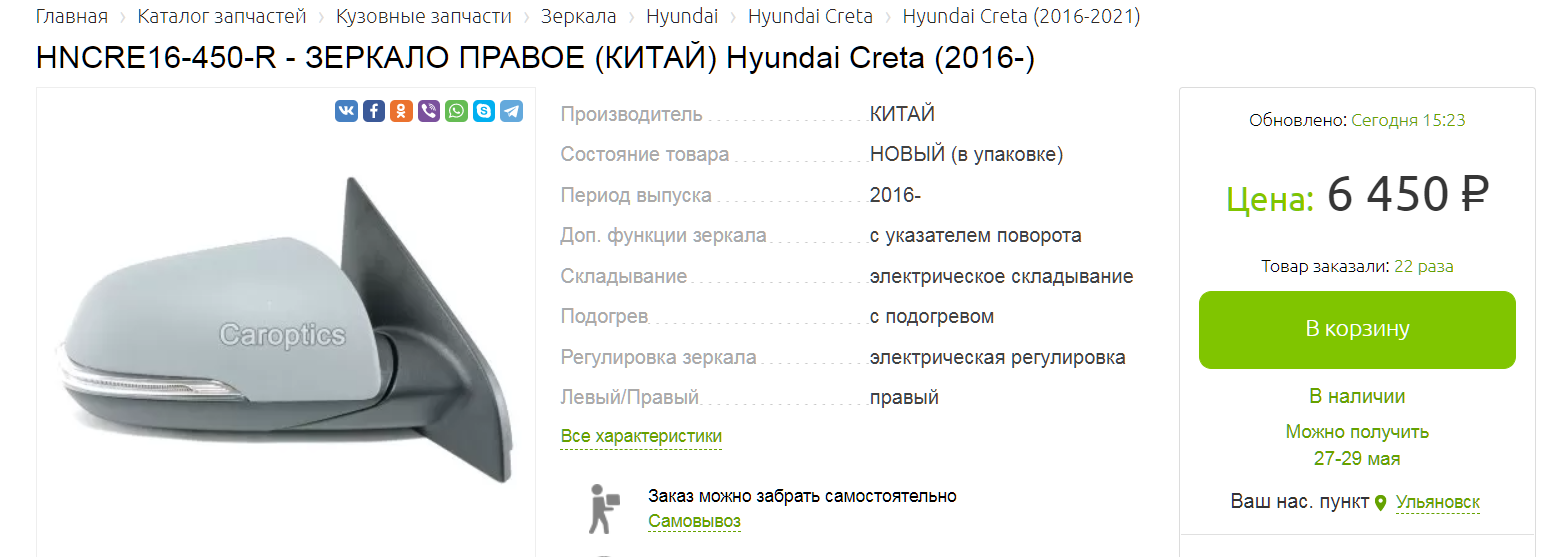Click Производитель value КИТАЙ
1568x557 pixels.
902,114
